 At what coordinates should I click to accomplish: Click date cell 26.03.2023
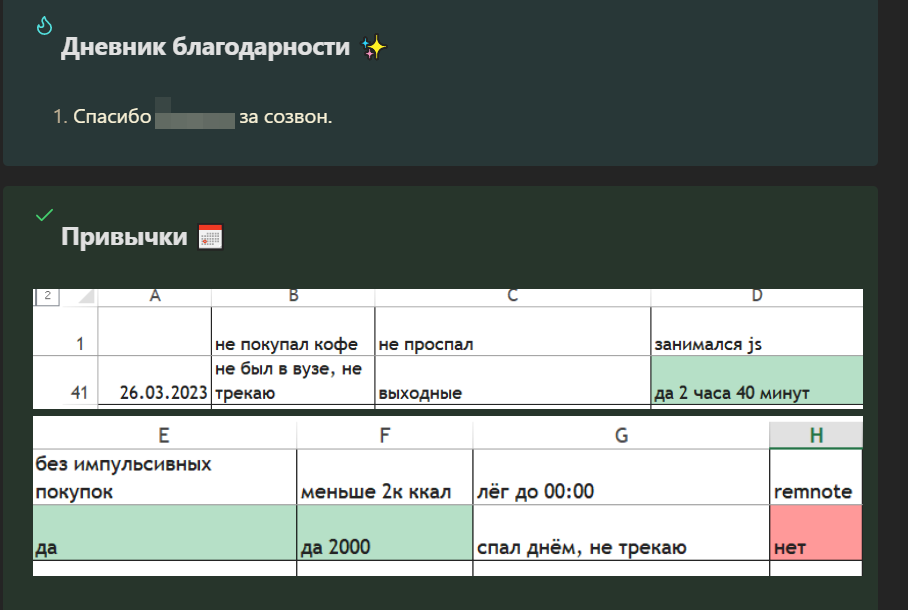tap(155, 381)
